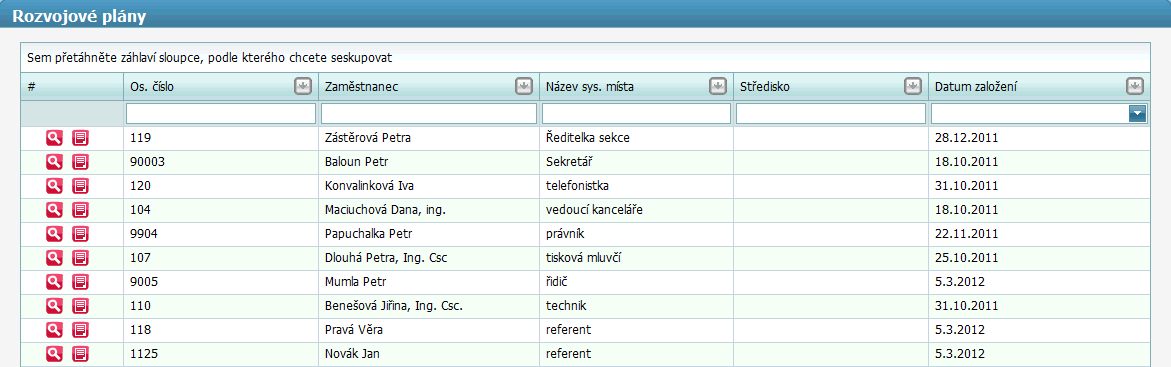This screenshot has width=1171, height=367.
Task: Open document icon for Pravá Věra
Action: click(80, 330)
